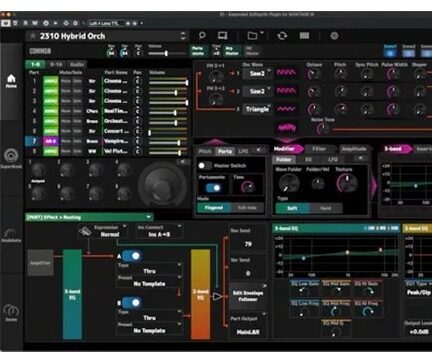Adjust the Common volume slider
The image size is (432, 363).
point(167,53)
